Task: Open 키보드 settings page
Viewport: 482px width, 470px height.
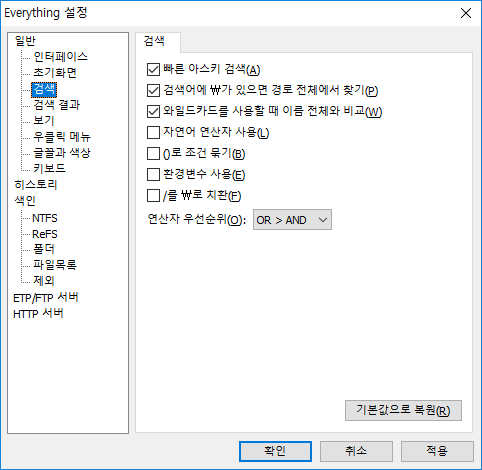Action: coord(49,168)
